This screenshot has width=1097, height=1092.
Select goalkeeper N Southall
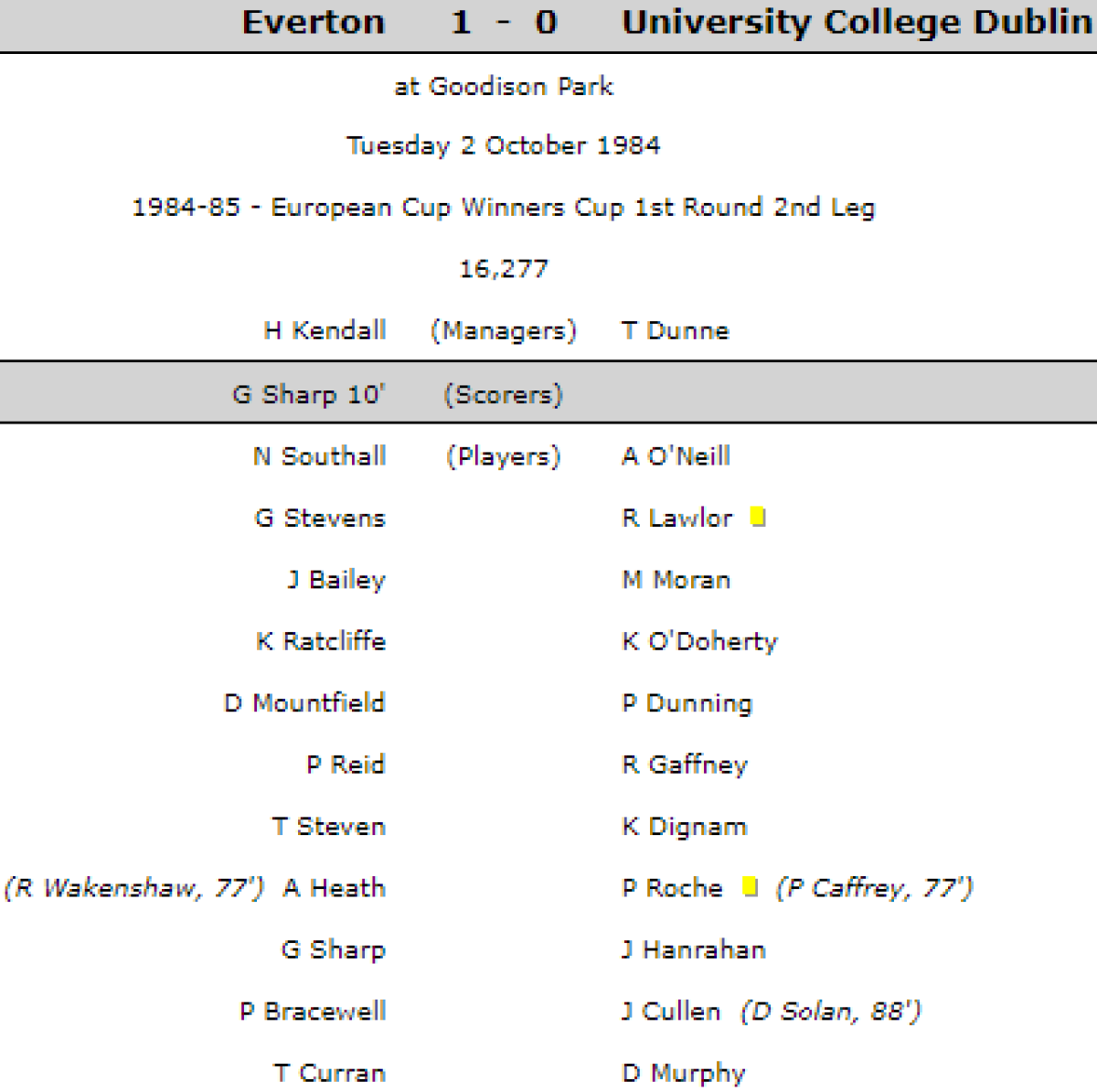click(319, 455)
